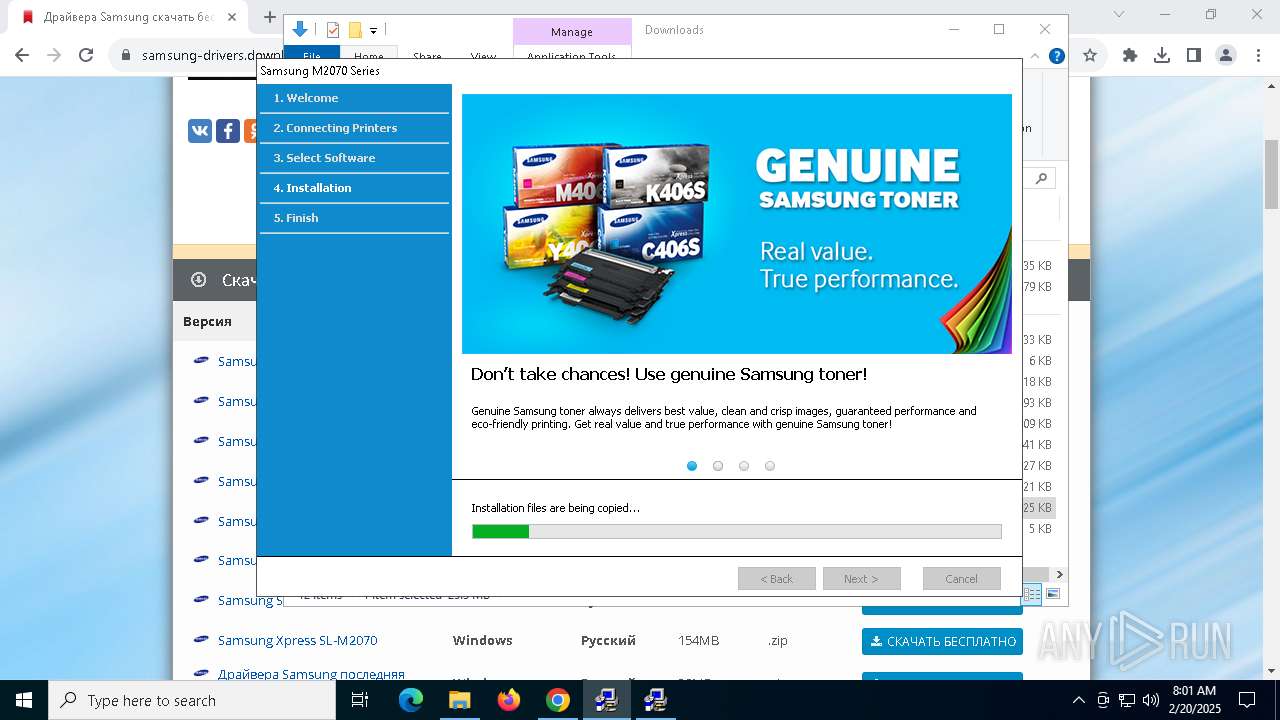The height and width of the screenshot is (720, 1280).
Task: Share page on VK icon
Action: coord(200,131)
